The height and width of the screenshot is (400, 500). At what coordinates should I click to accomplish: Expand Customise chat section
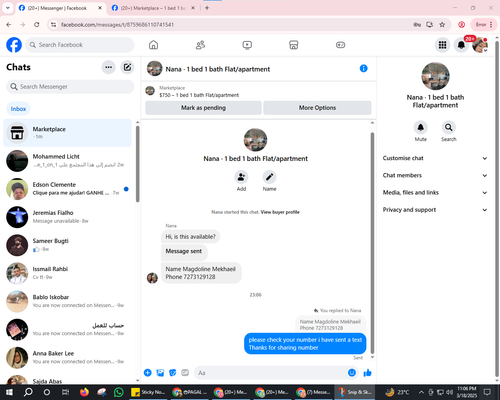click(435, 158)
